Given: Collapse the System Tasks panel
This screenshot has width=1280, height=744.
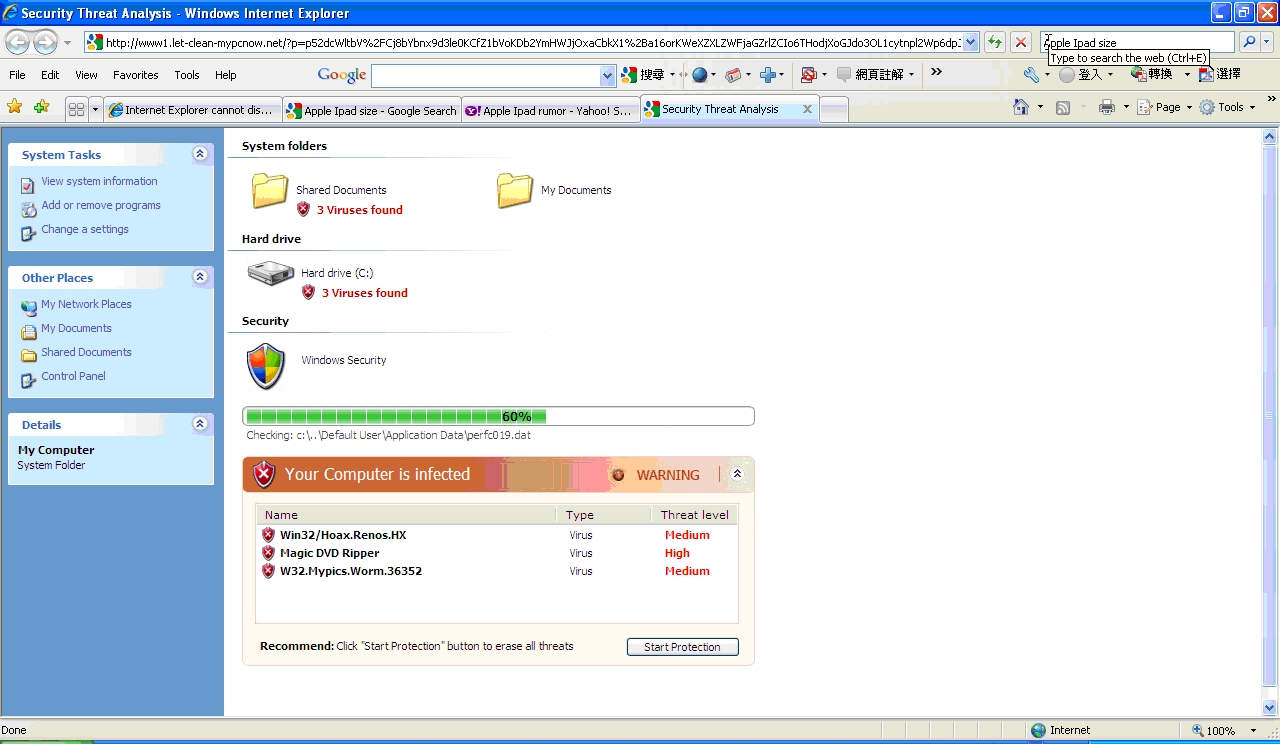Looking at the screenshot, I should [x=200, y=154].
